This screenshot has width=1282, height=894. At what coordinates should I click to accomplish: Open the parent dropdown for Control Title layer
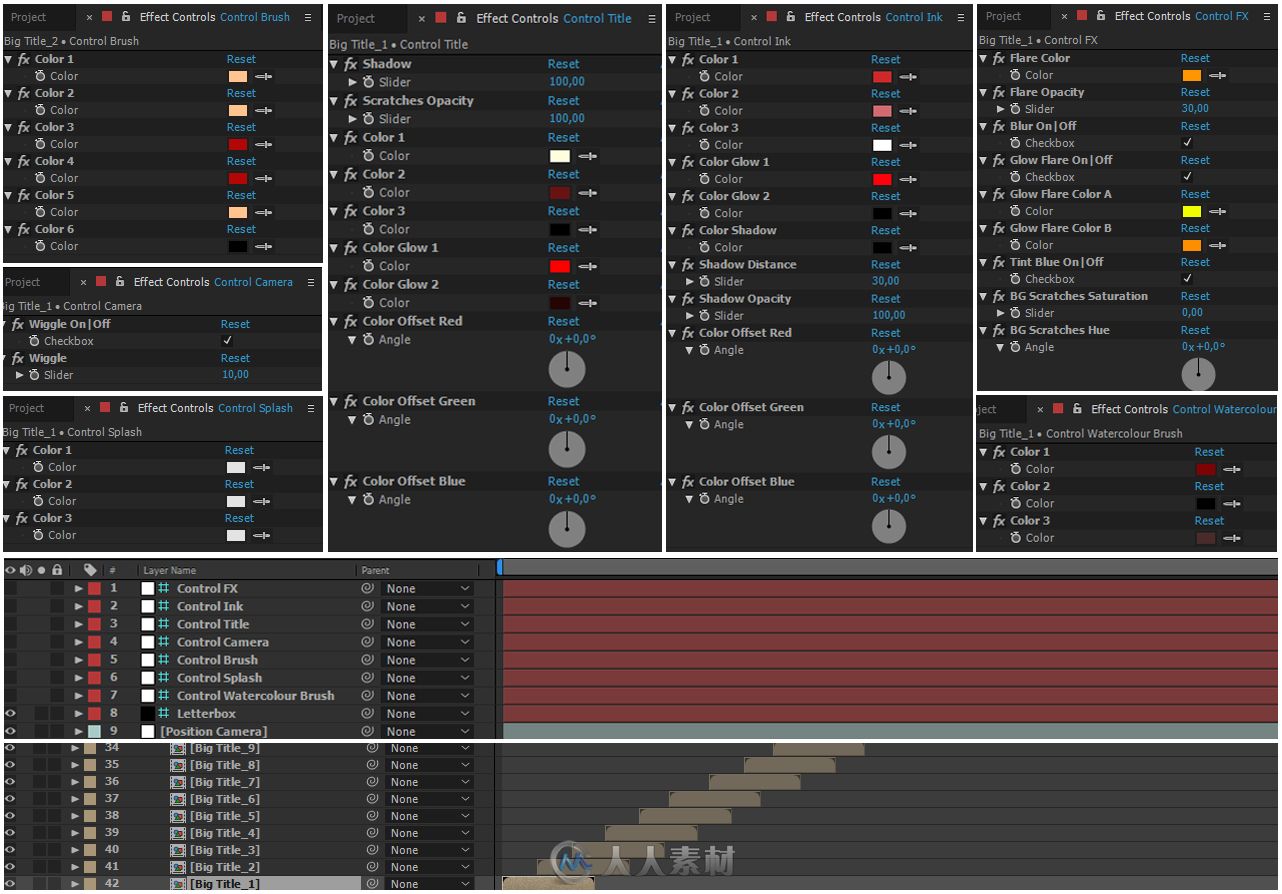[427, 624]
